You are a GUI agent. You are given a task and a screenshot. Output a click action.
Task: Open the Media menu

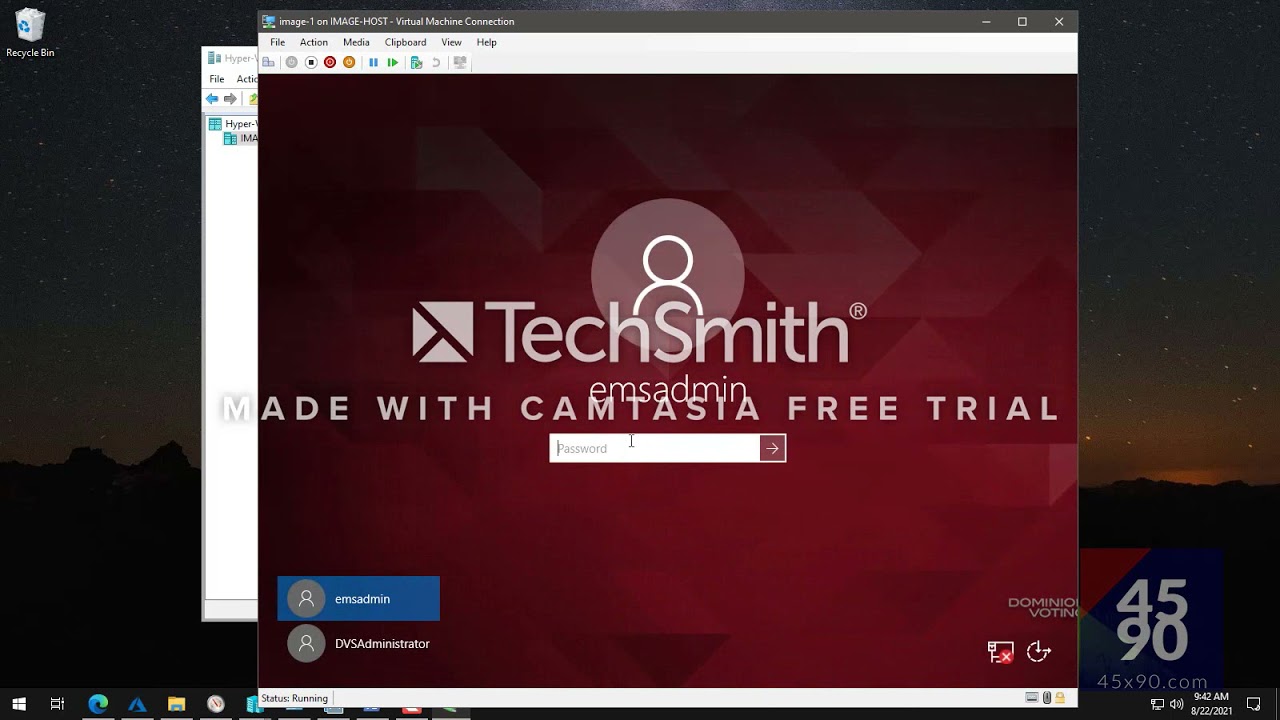click(x=356, y=42)
